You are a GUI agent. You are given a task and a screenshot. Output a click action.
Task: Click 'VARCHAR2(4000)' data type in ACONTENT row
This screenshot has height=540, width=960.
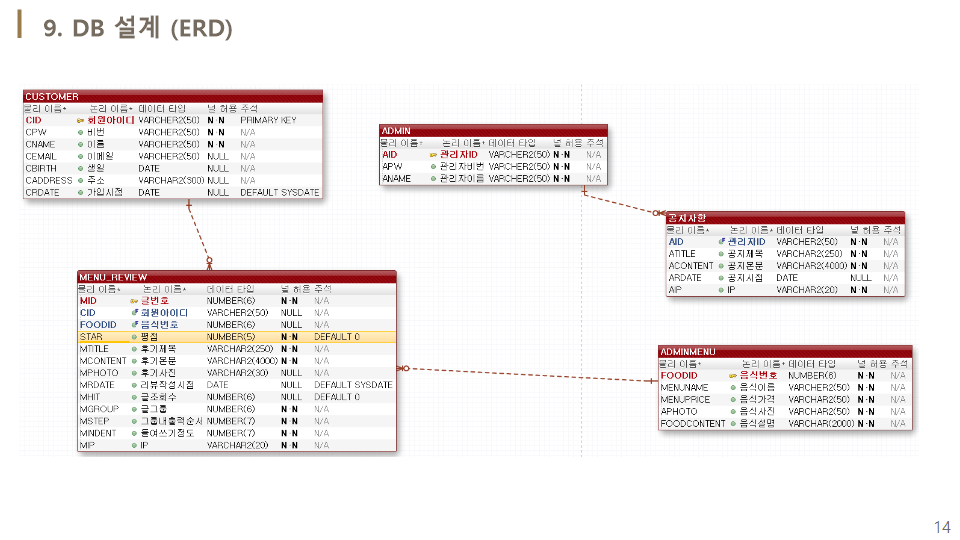[x=812, y=266]
